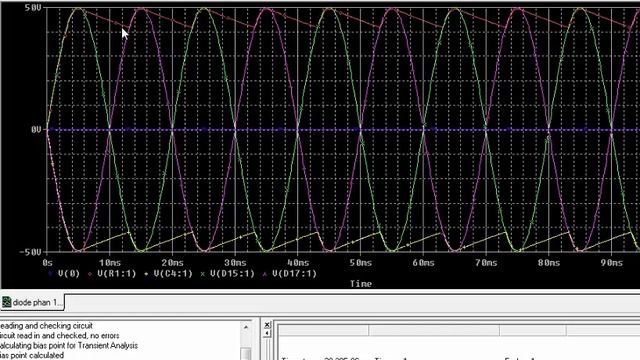This screenshot has width=640, height=360.
Task: Click the 50ms tick label on time axis
Action: tap(361, 262)
